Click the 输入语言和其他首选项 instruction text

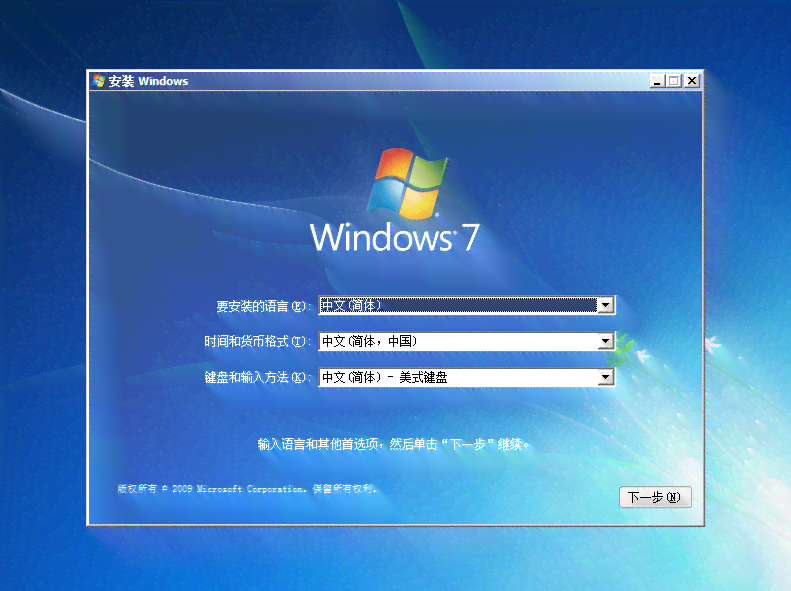(393, 444)
